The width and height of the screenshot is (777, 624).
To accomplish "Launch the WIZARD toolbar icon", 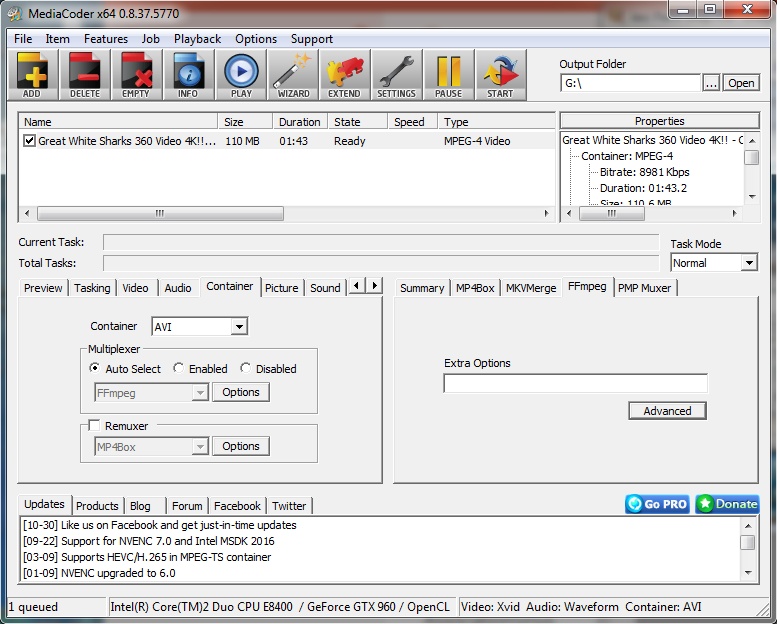I will (293, 75).
